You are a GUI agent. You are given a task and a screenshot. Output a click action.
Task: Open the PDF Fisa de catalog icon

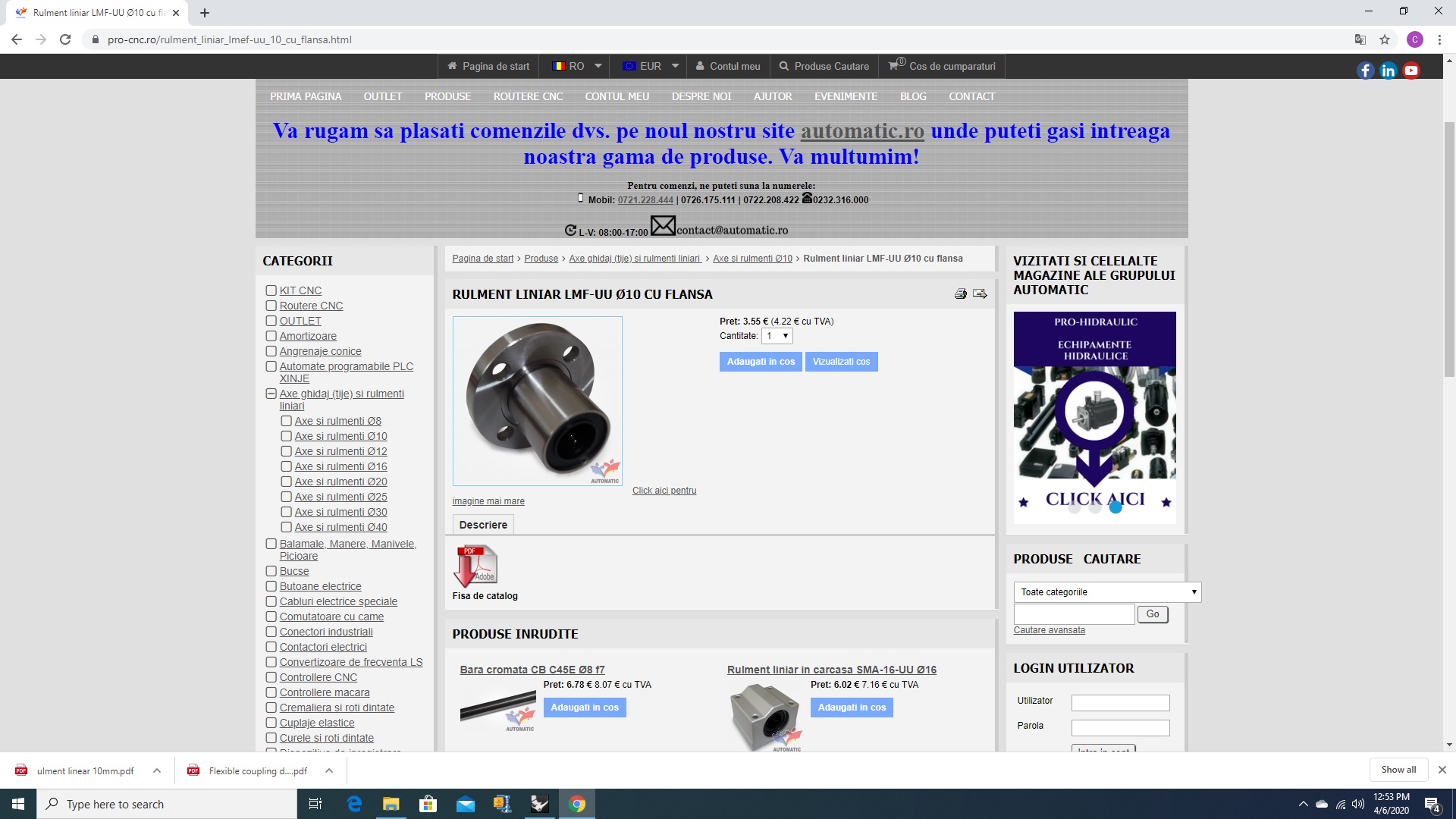(x=475, y=566)
